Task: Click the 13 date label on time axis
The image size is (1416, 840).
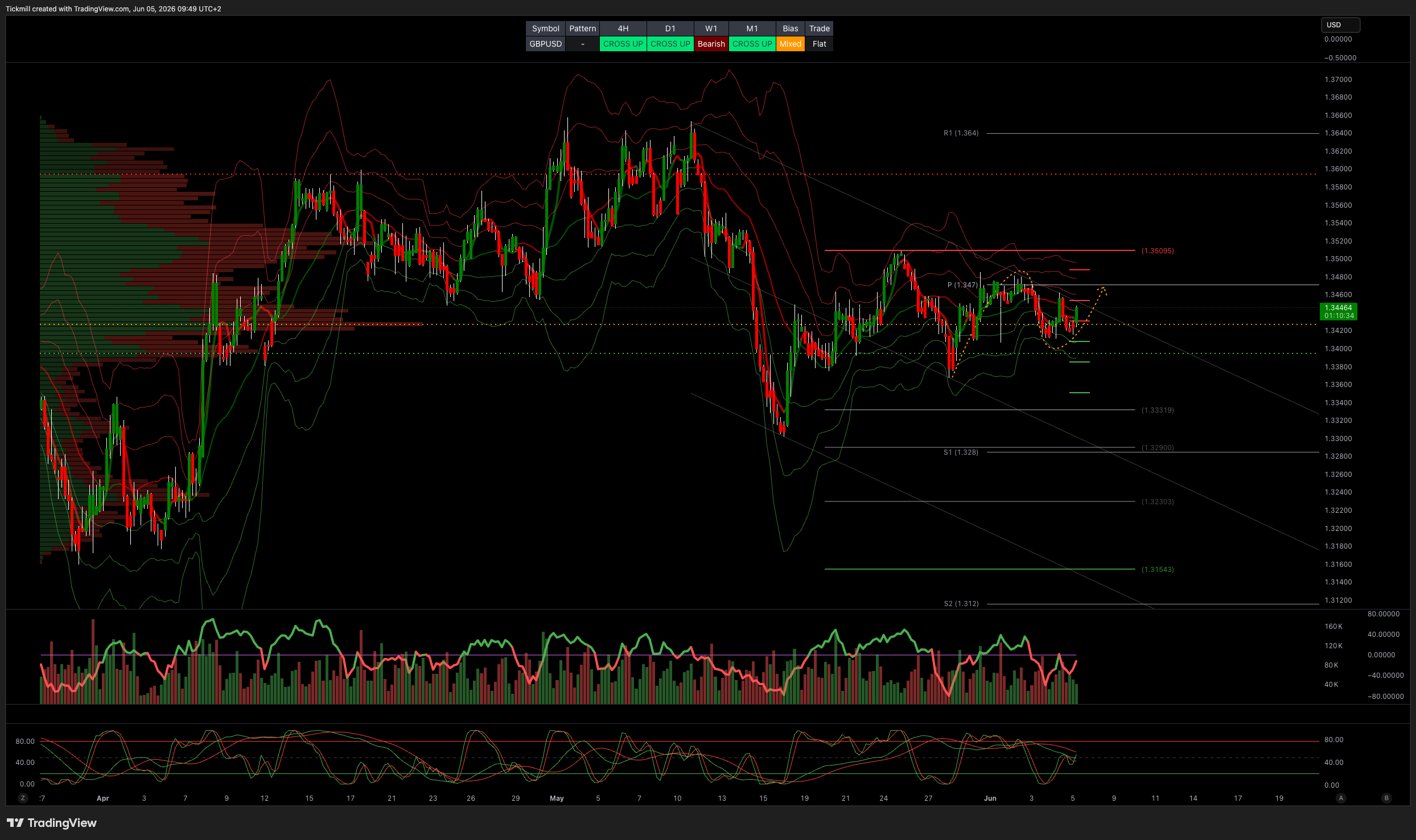Action: pos(722,798)
